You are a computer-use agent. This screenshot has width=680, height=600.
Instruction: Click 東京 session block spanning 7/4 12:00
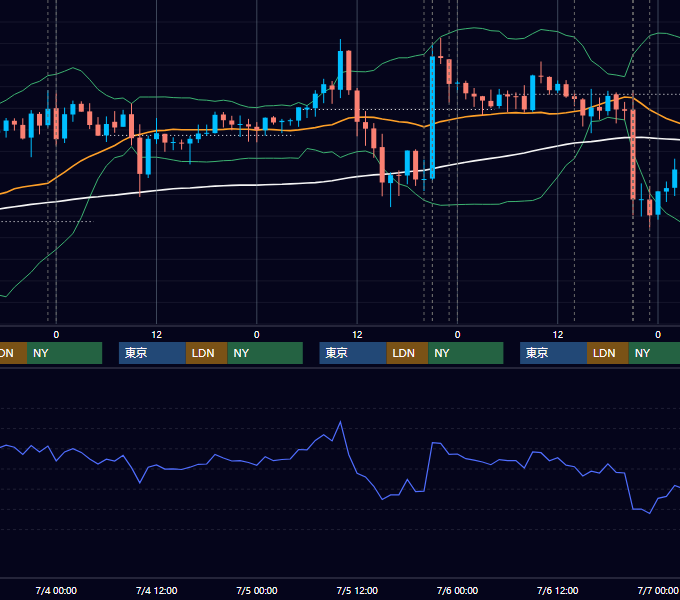click(152, 353)
